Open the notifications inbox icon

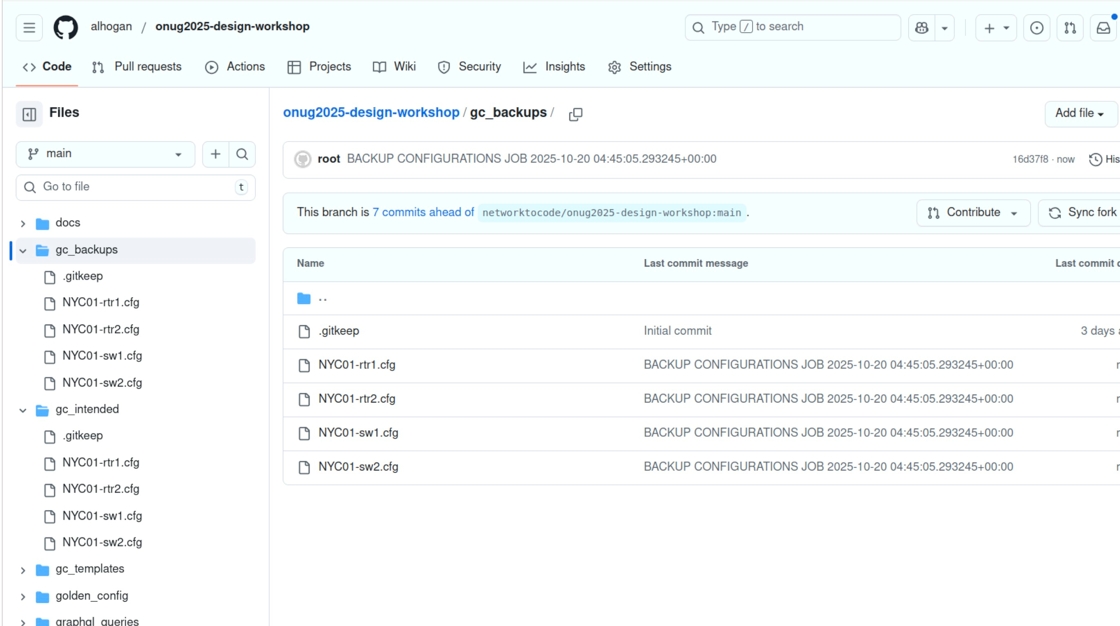(x=1103, y=28)
